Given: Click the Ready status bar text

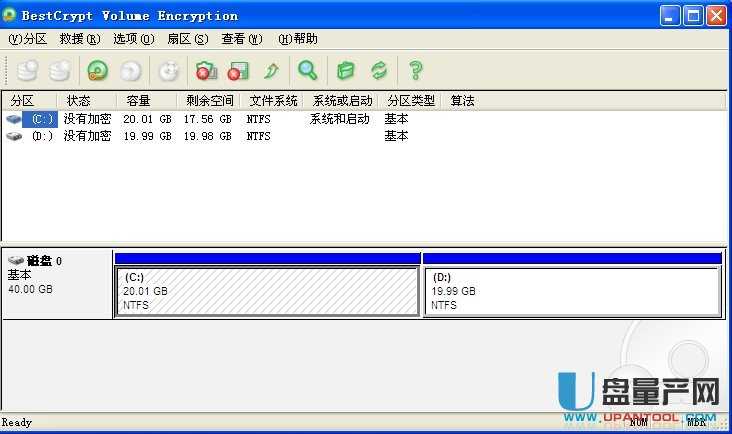Looking at the screenshot, I should tap(17, 422).
